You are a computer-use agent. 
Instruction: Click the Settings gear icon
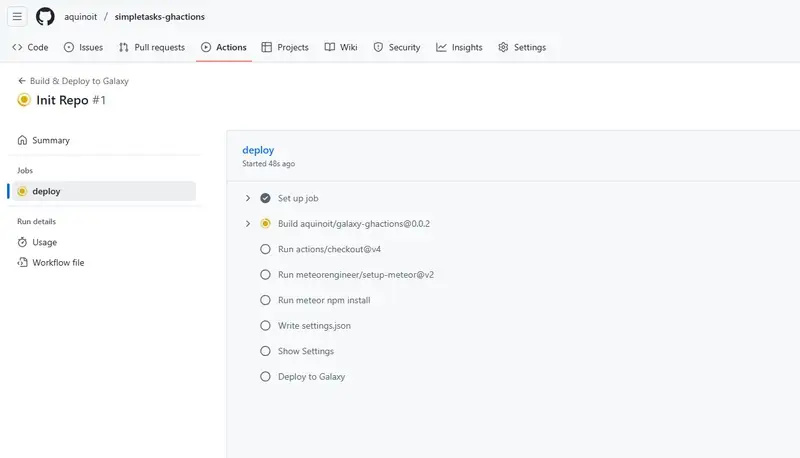(503, 47)
